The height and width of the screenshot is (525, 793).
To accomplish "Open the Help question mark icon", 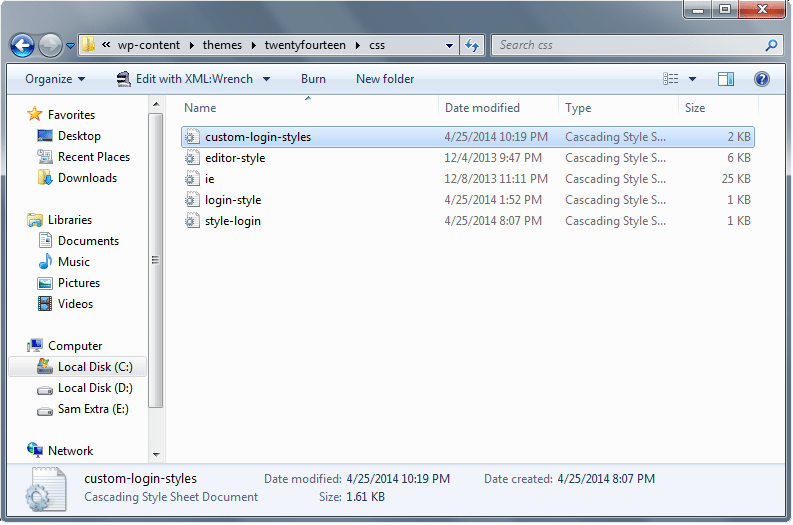I will click(761, 79).
